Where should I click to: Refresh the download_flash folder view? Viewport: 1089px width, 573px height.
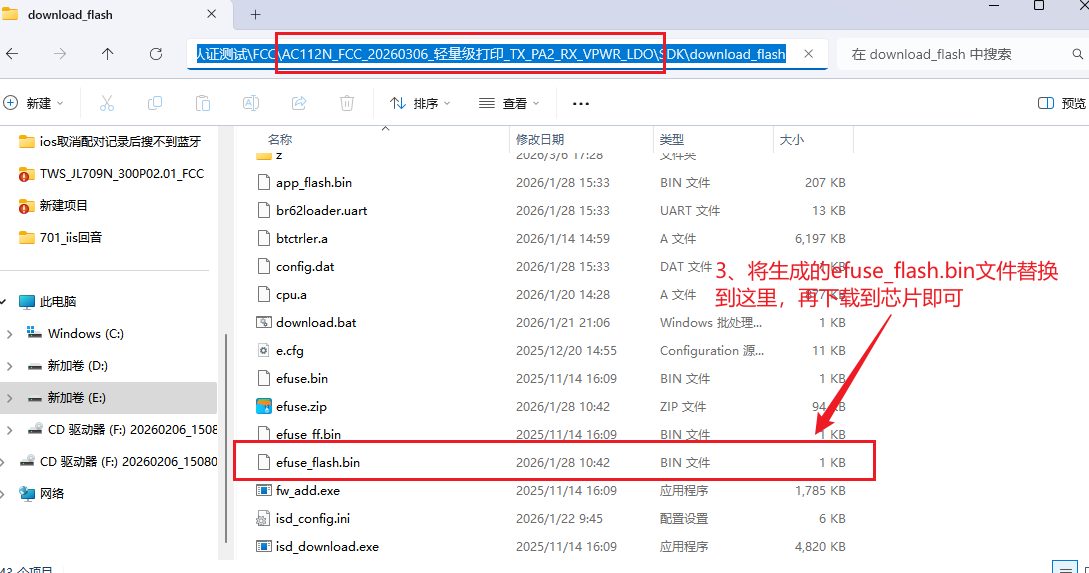pyautogui.click(x=156, y=53)
